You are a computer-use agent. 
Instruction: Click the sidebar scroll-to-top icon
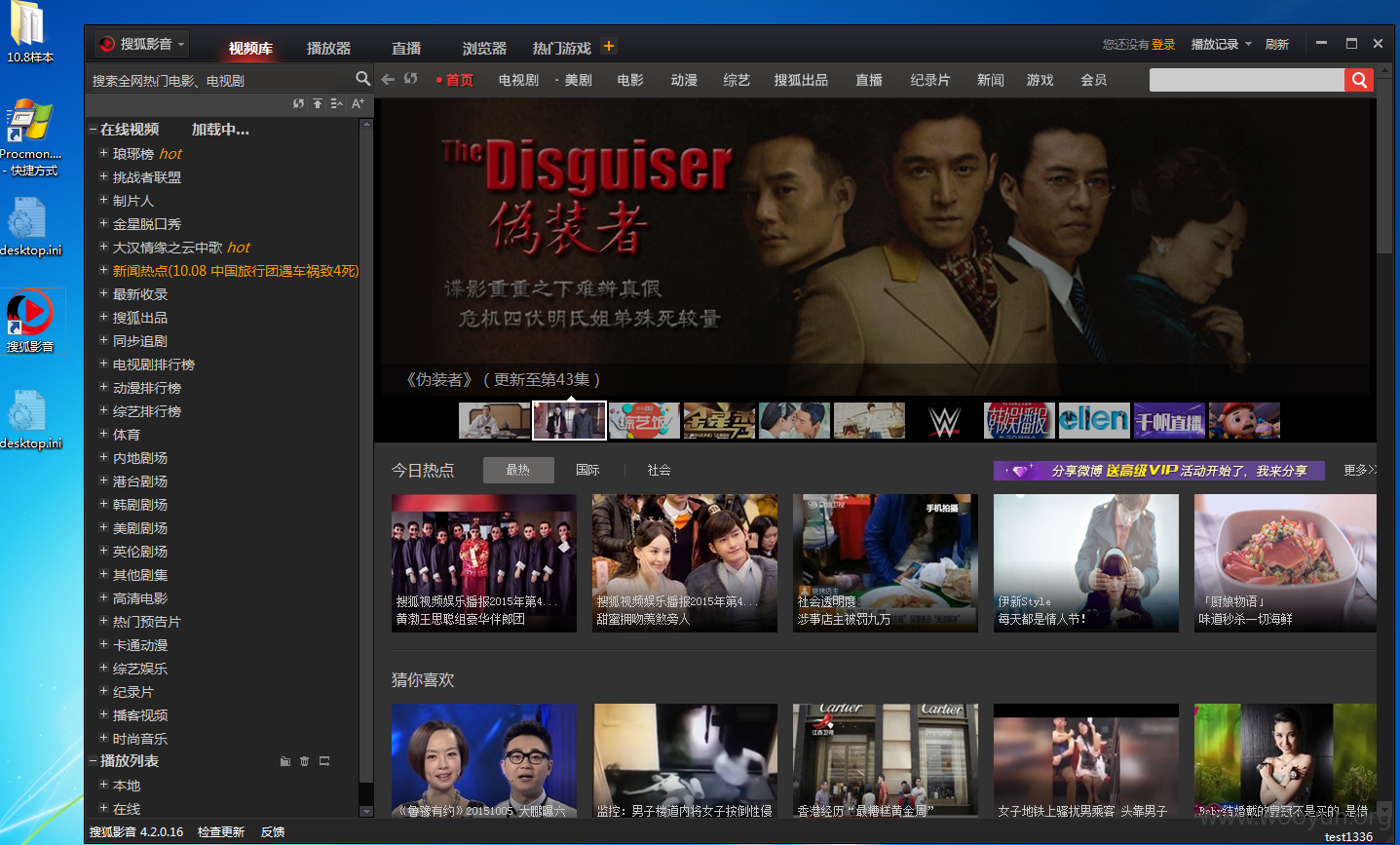pos(318,103)
